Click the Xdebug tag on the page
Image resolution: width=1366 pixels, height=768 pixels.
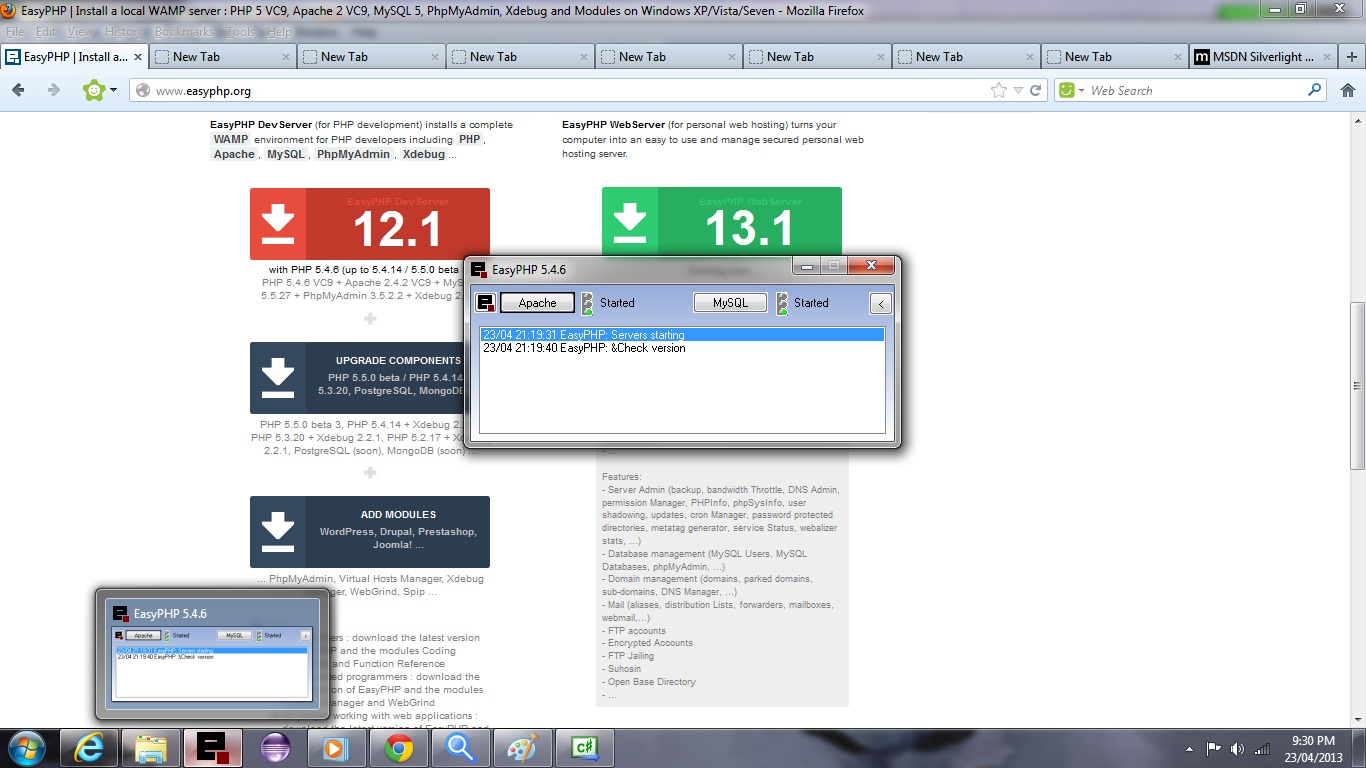coord(424,154)
